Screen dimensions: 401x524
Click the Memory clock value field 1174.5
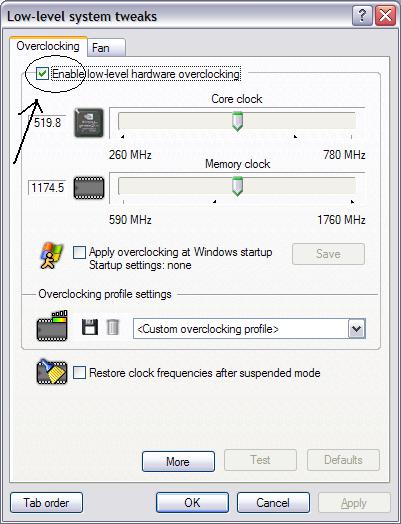[x=47, y=187]
